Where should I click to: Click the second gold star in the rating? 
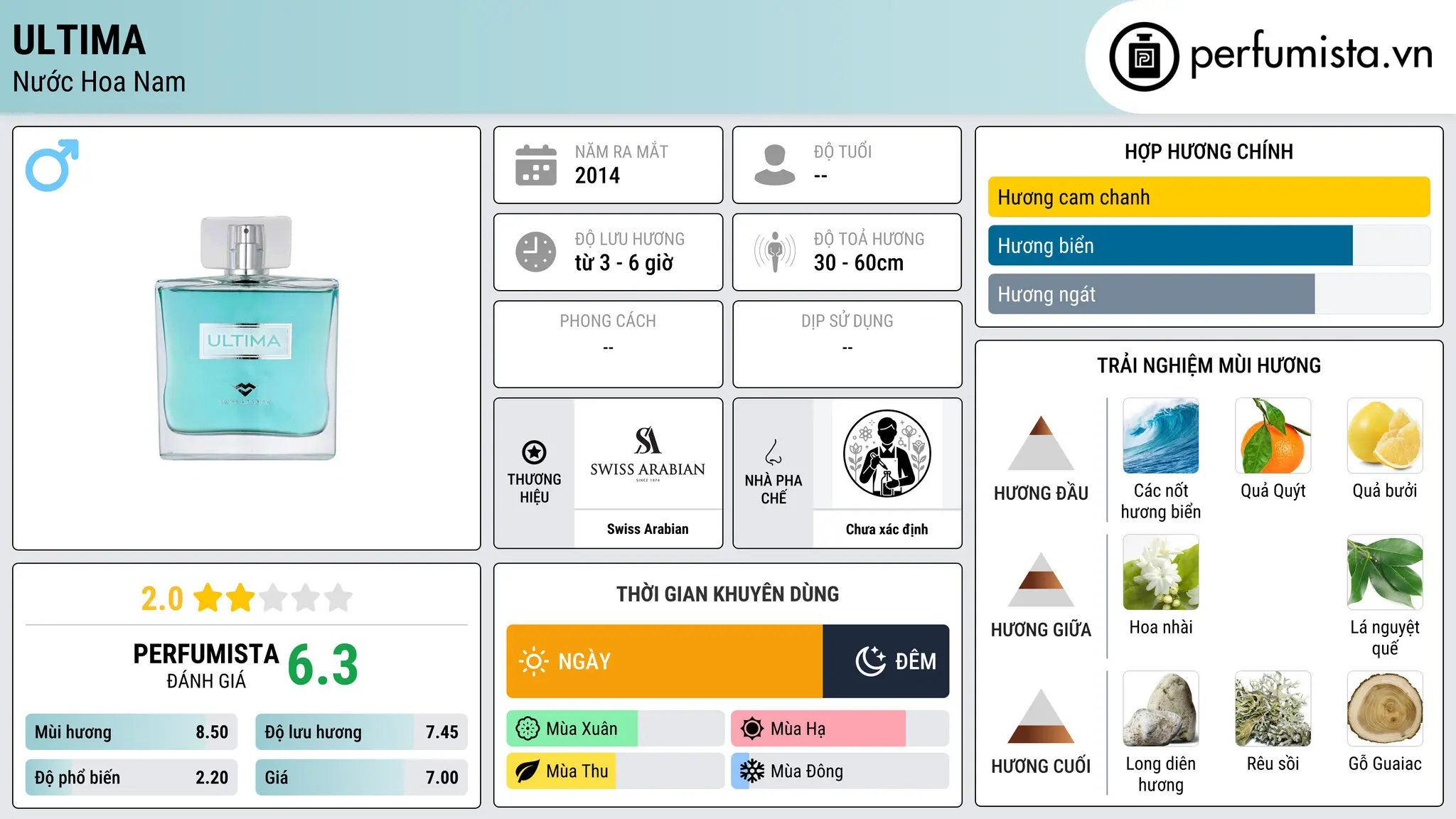point(240,598)
